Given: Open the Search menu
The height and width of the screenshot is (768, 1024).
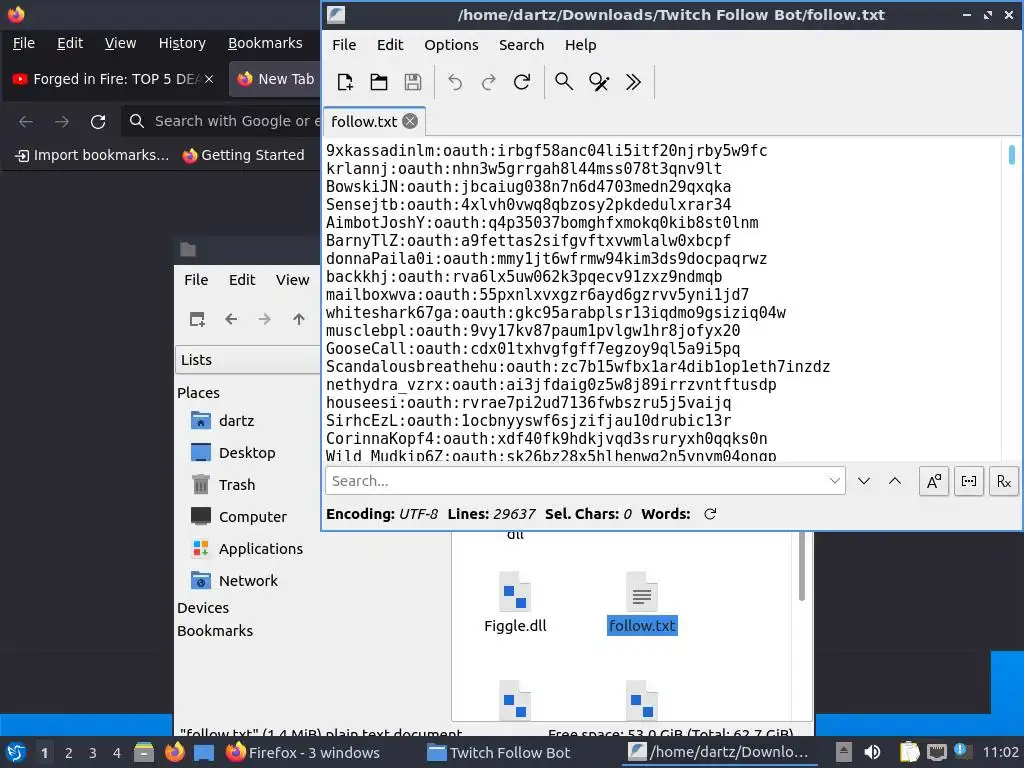Looking at the screenshot, I should tap(521, 45).
